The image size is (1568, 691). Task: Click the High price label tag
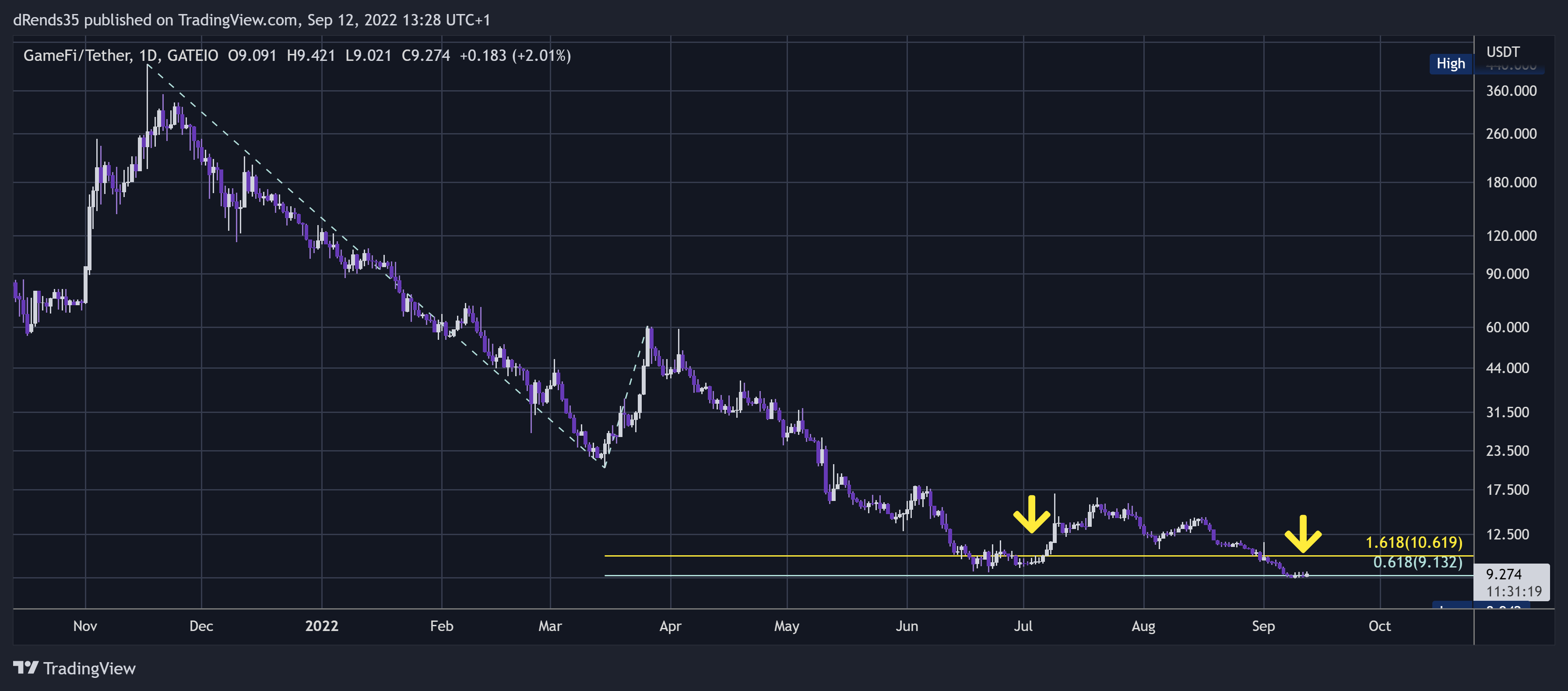(x=1451, y=64)
